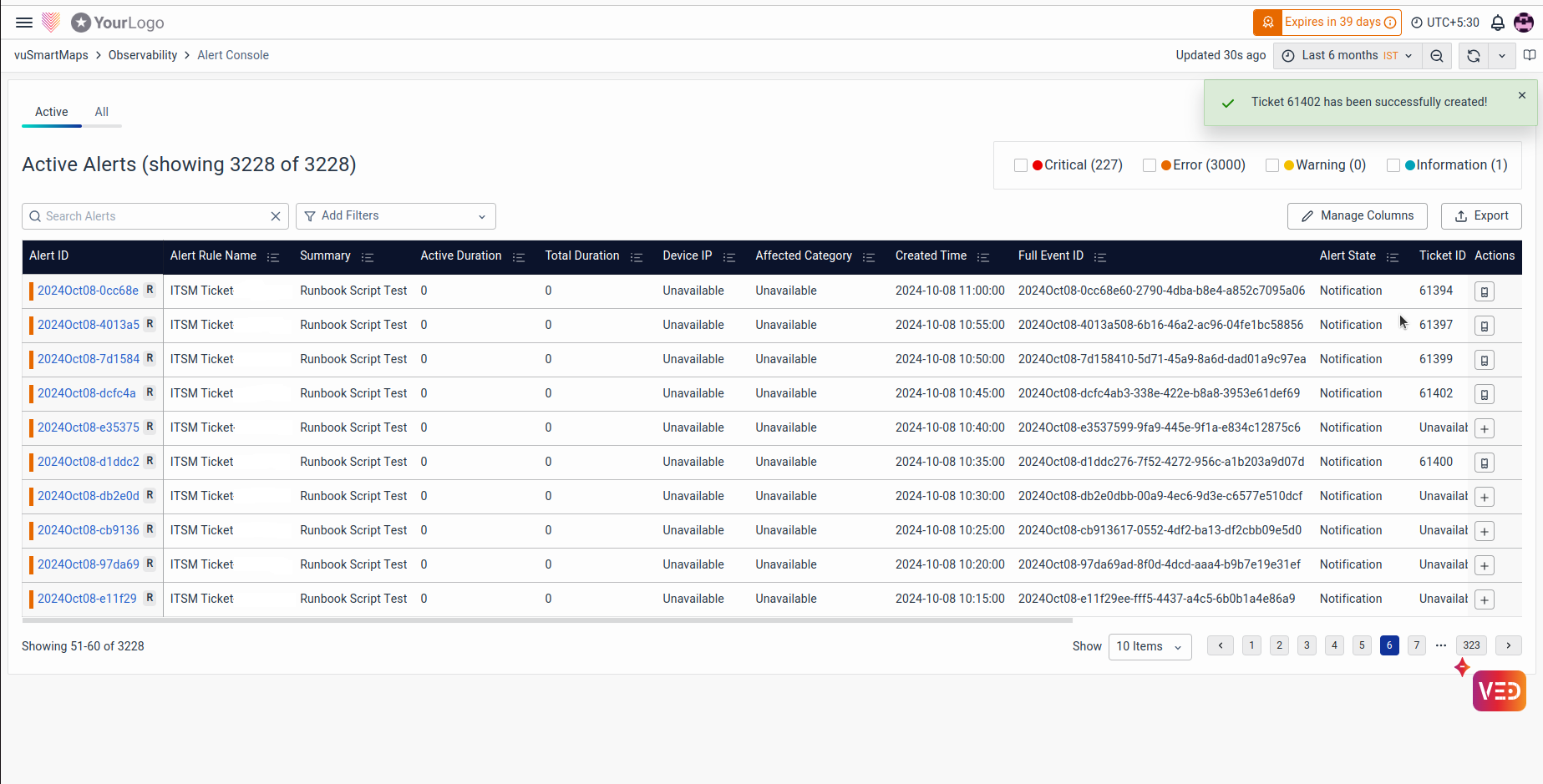The image size is (1543, 784).
Task: Enable the Critical severity checkbox
Action: (x=1020, y=165)
